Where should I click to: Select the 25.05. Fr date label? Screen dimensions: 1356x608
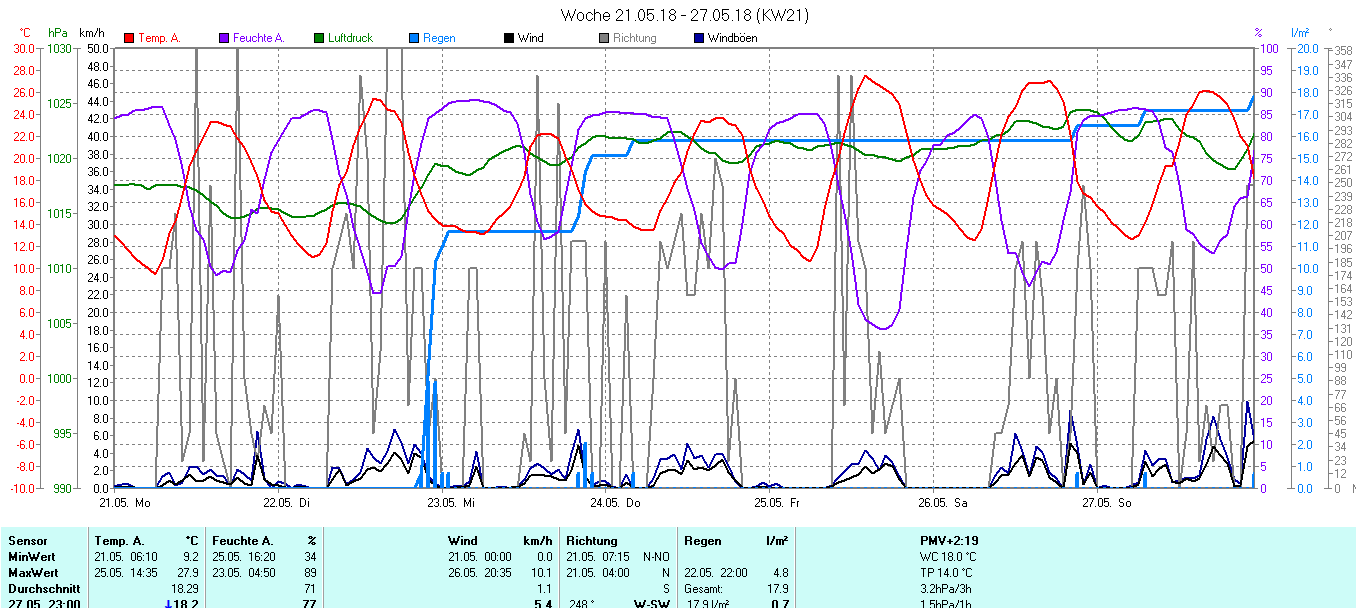776,502
